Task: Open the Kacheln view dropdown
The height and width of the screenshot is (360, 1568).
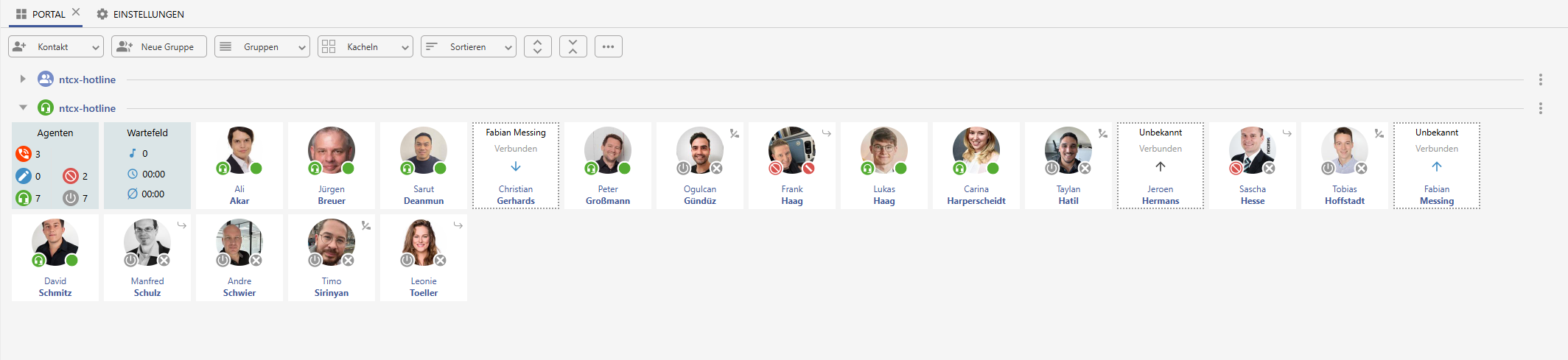Action: 365,46
